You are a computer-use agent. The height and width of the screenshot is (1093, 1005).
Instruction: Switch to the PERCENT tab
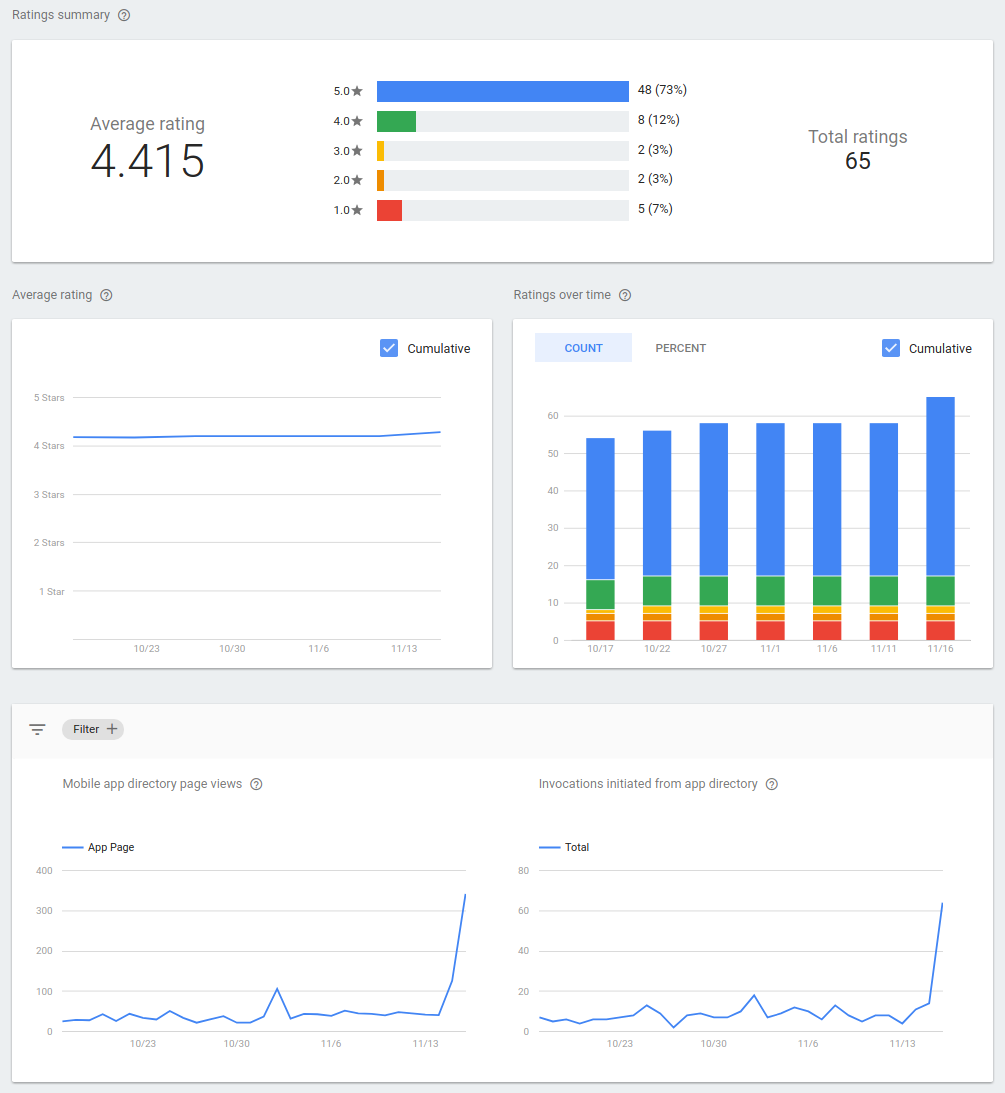680,348
